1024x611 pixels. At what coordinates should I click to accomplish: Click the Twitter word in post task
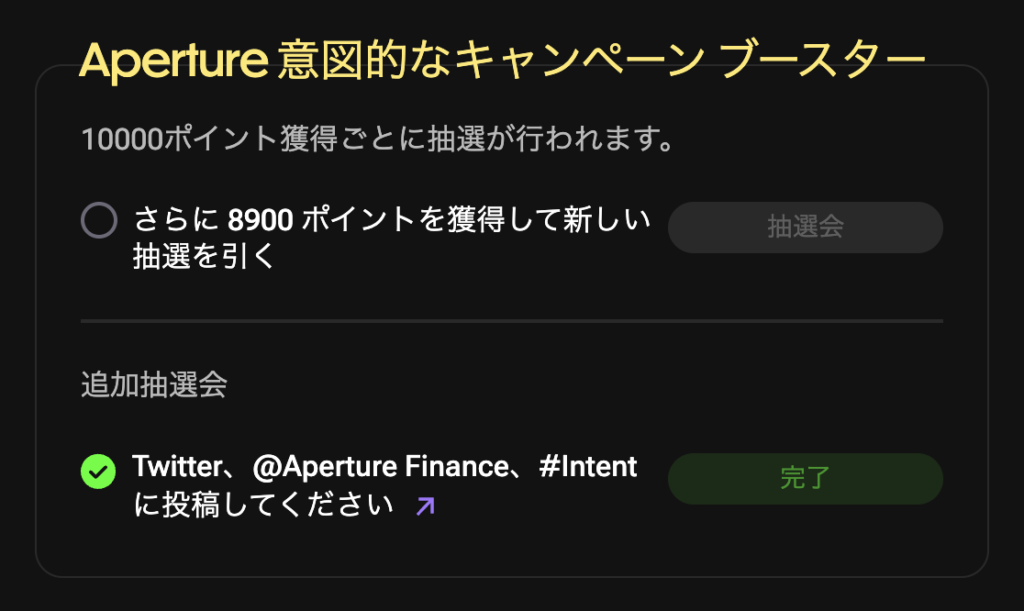pyautogui.click(x=178, y=467)
